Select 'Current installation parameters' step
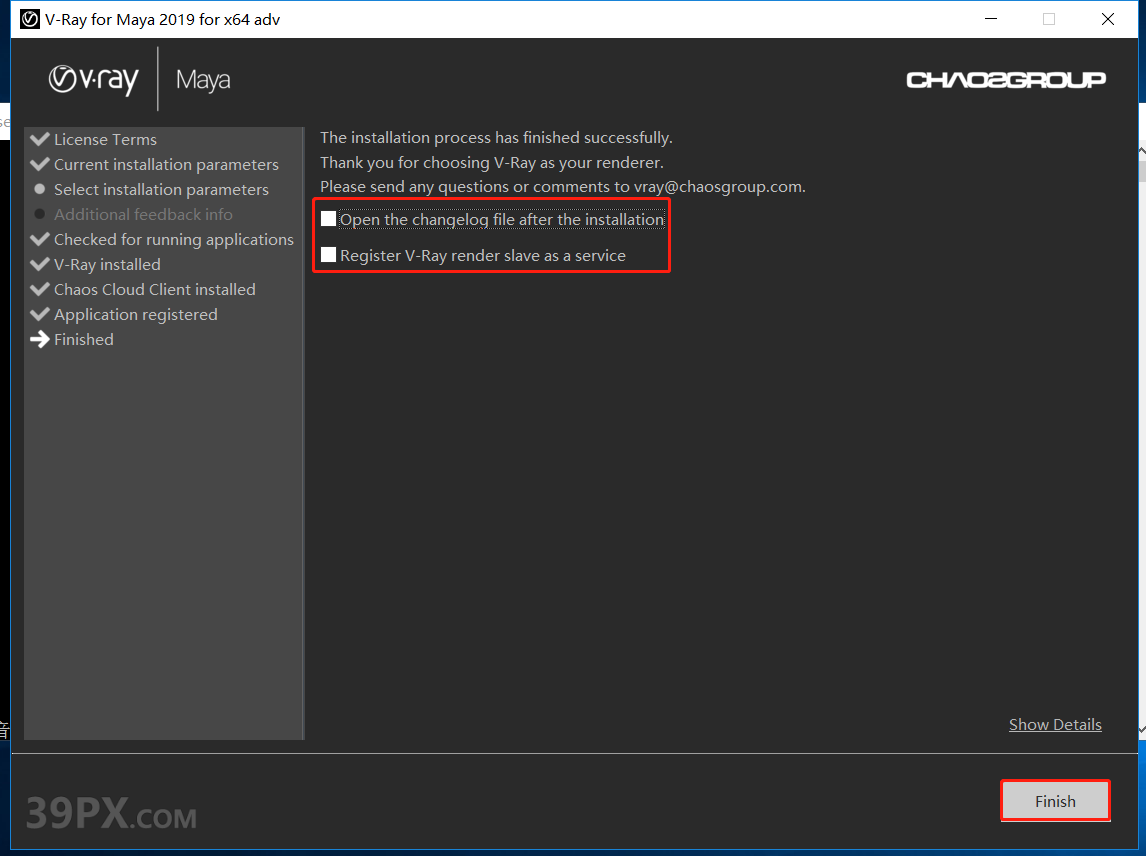 click(166, 164)
